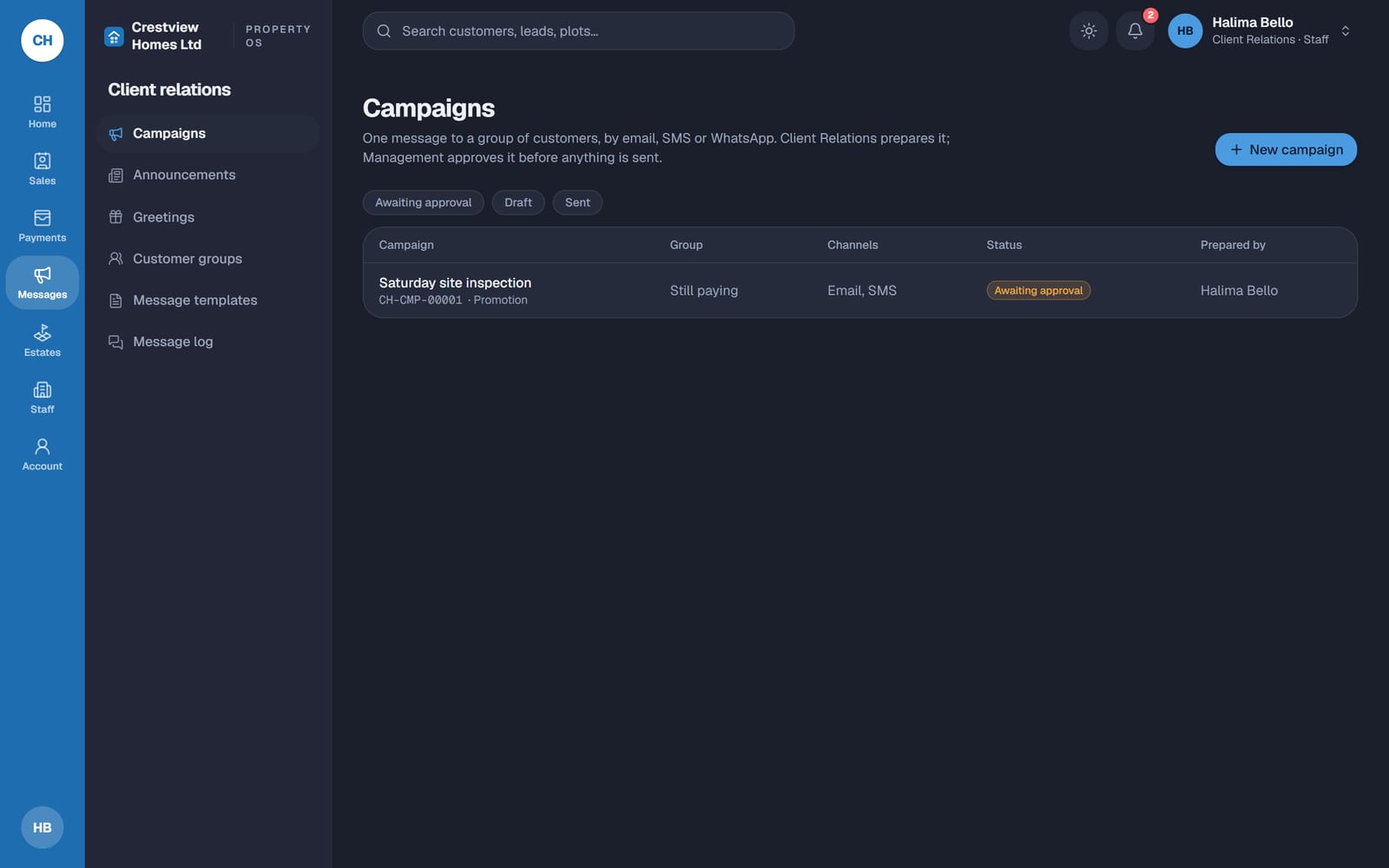Open the Account section

click(x=42, y=454)
